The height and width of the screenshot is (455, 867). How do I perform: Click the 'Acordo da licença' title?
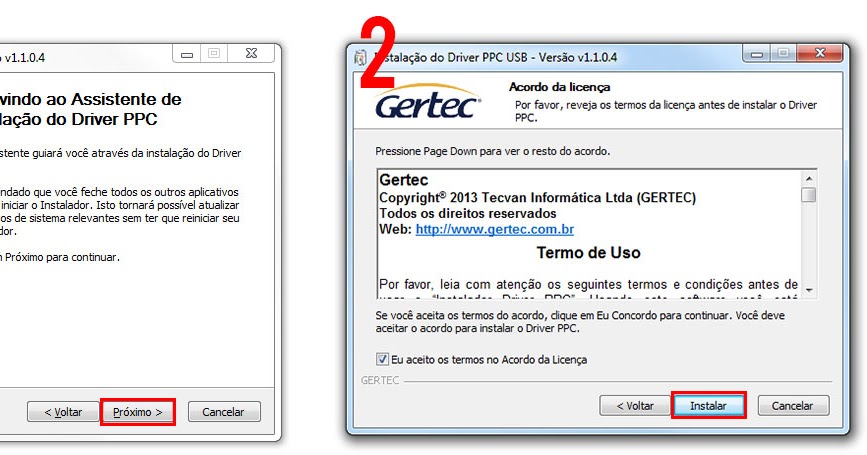coord(560,87)
